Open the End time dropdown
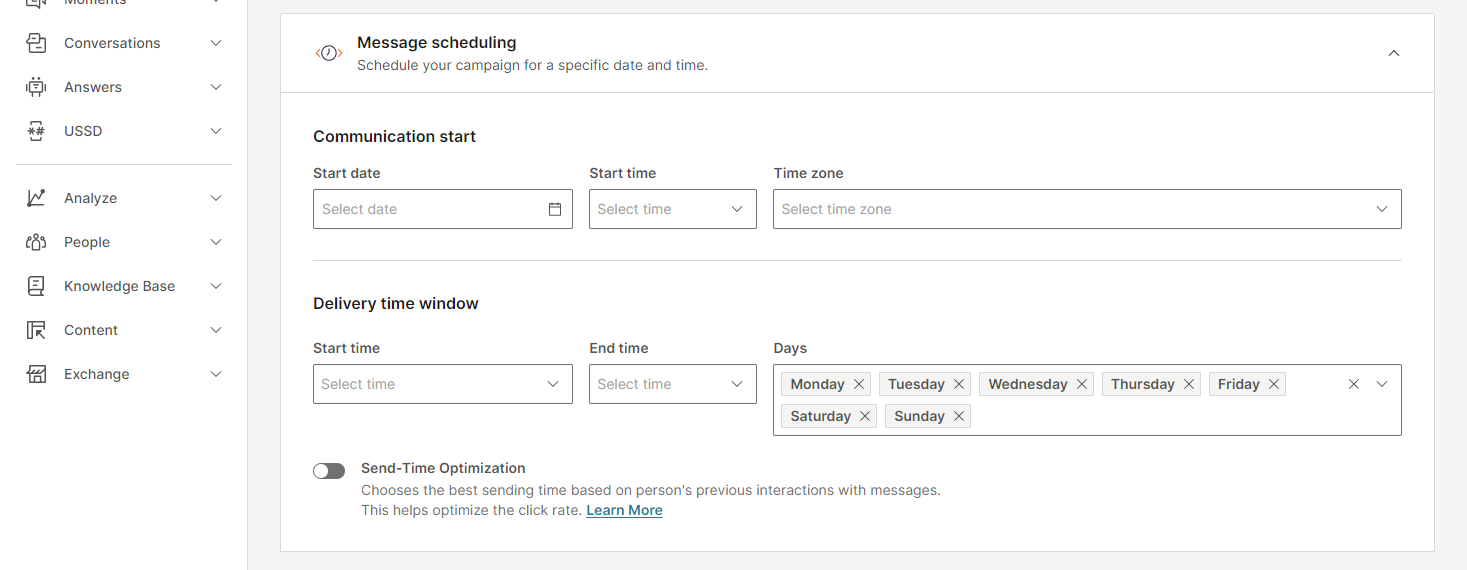 tap(672, 384)
